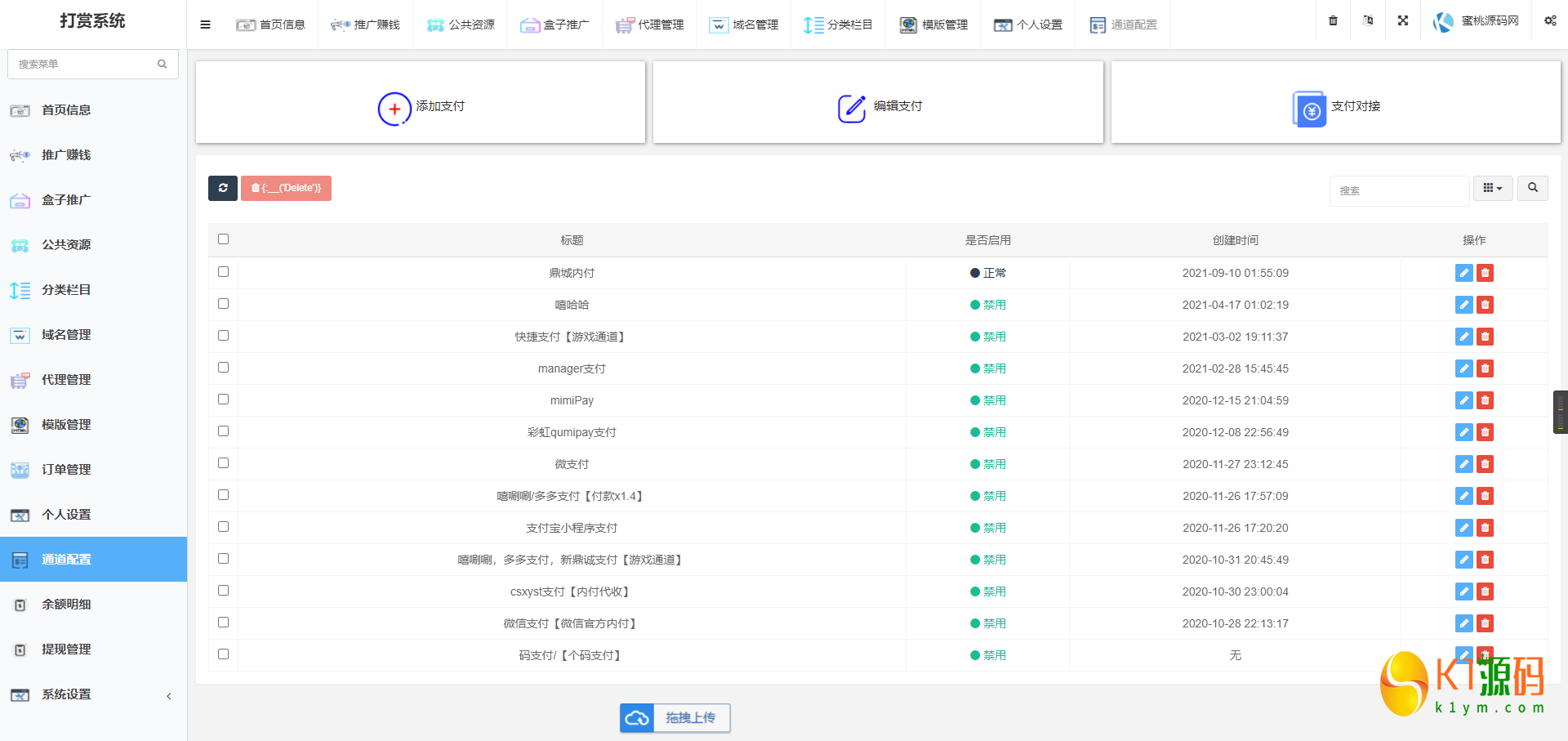Click the hamburger menu toggle icon
This screenshot has width=1568, height=741.
coord(205,25)
